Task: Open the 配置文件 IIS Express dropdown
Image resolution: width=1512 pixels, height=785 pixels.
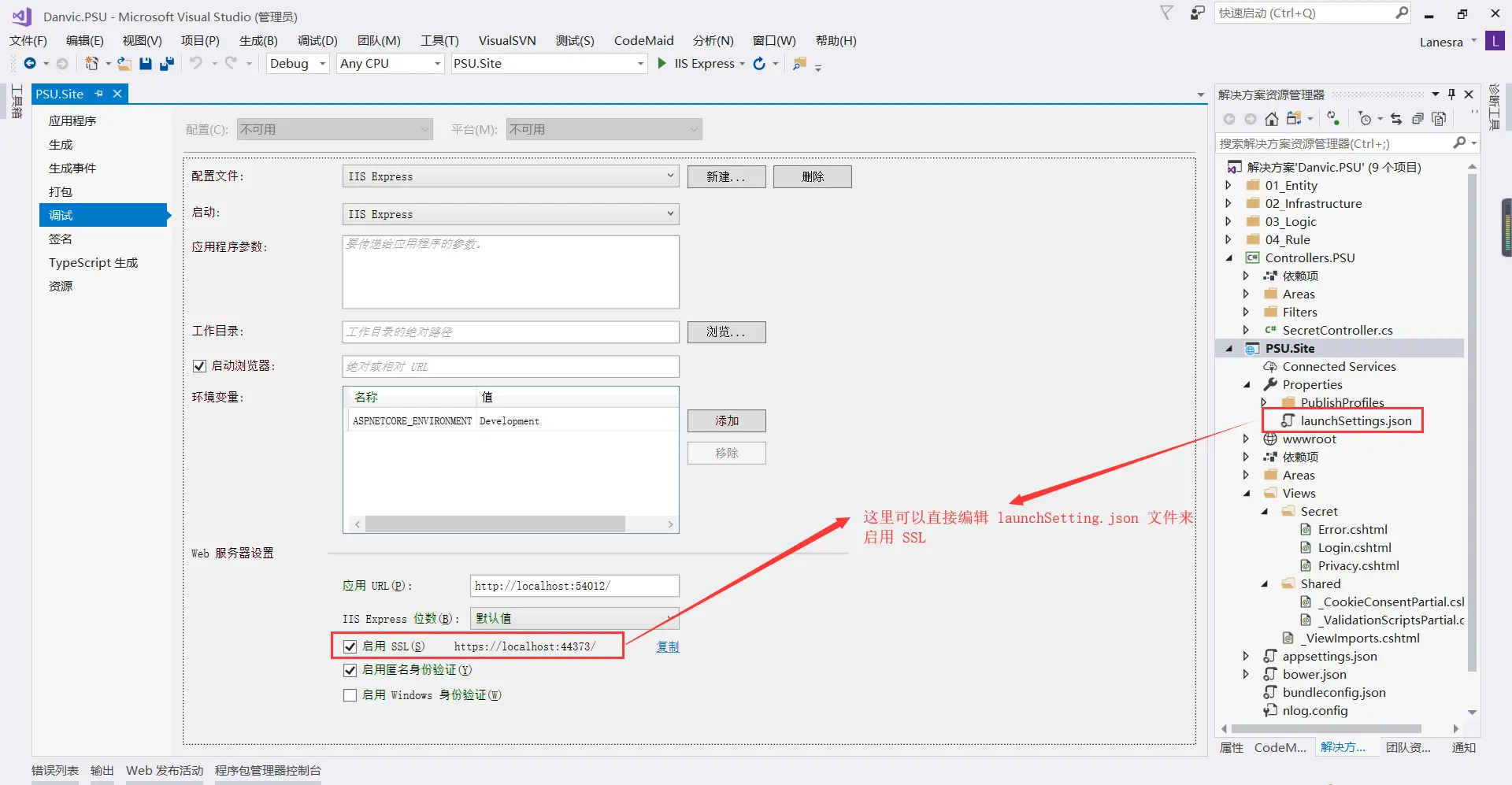Action: click(669, 176)
